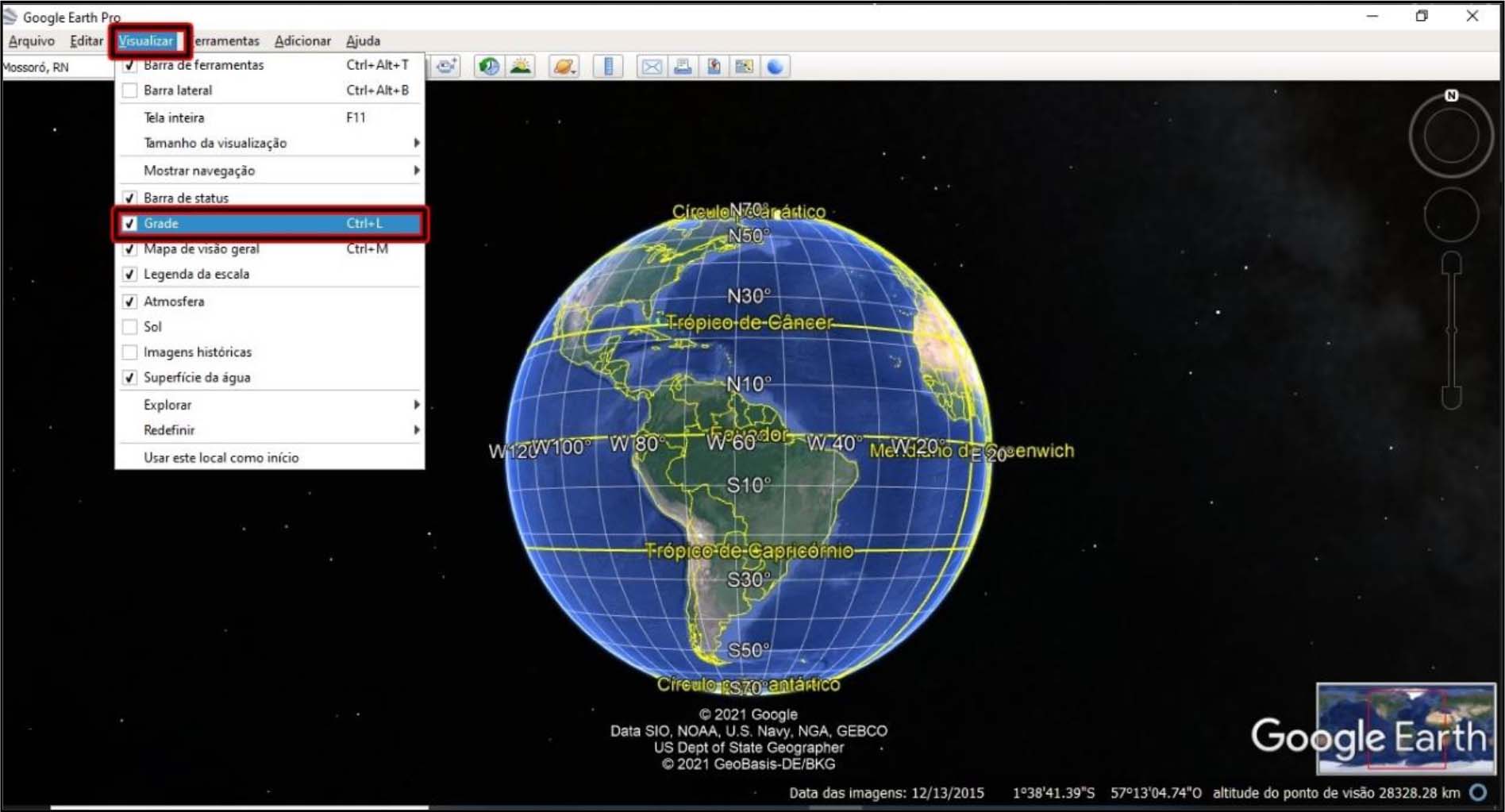Viewport: 1505px width, 812px height.
Task: Click the latitude 1°38'41.39"S readout
Action: click(x=1053, y=792)
